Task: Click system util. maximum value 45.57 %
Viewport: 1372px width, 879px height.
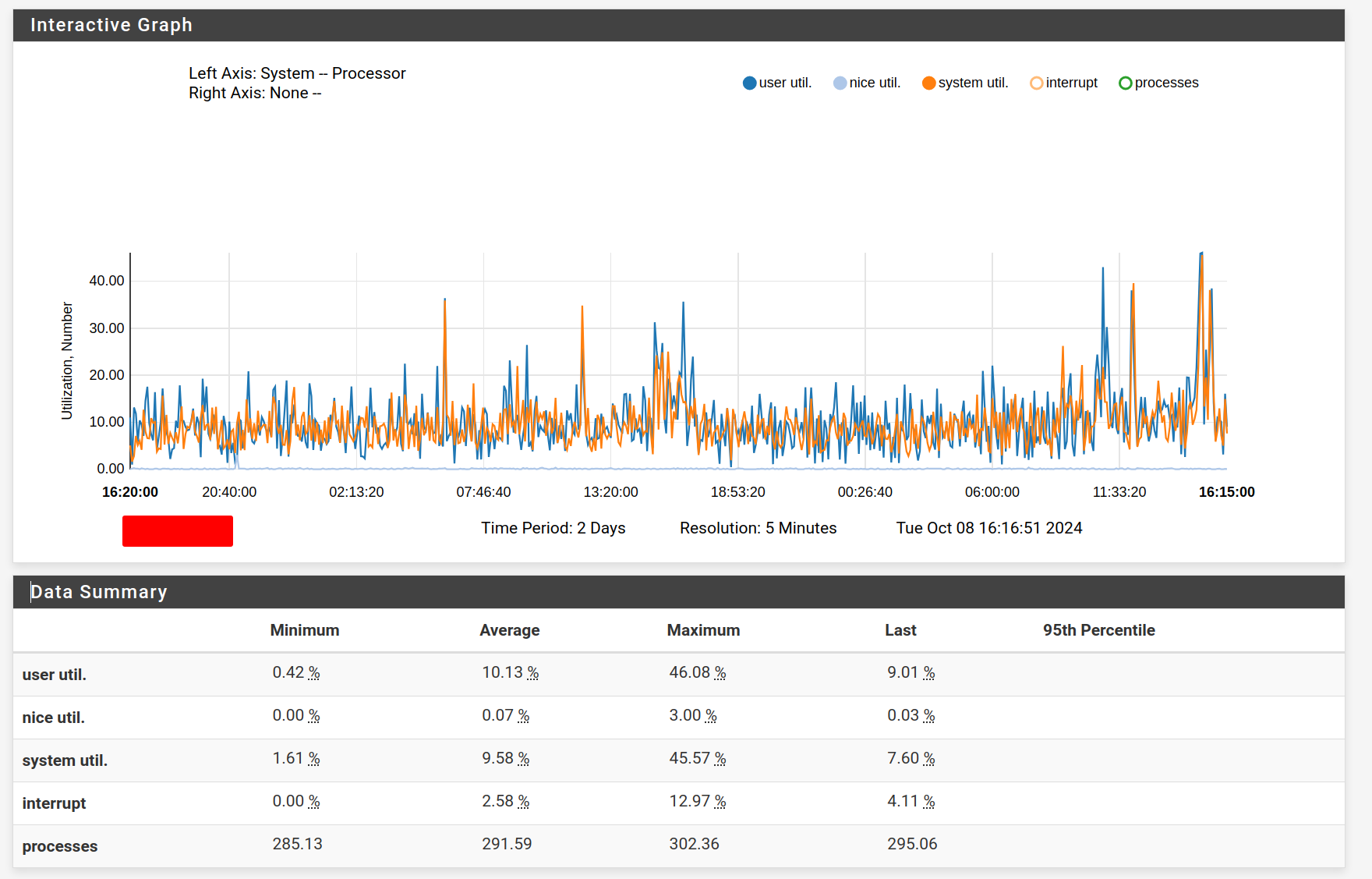Action: pyautogui.click(x=698, y=758)
